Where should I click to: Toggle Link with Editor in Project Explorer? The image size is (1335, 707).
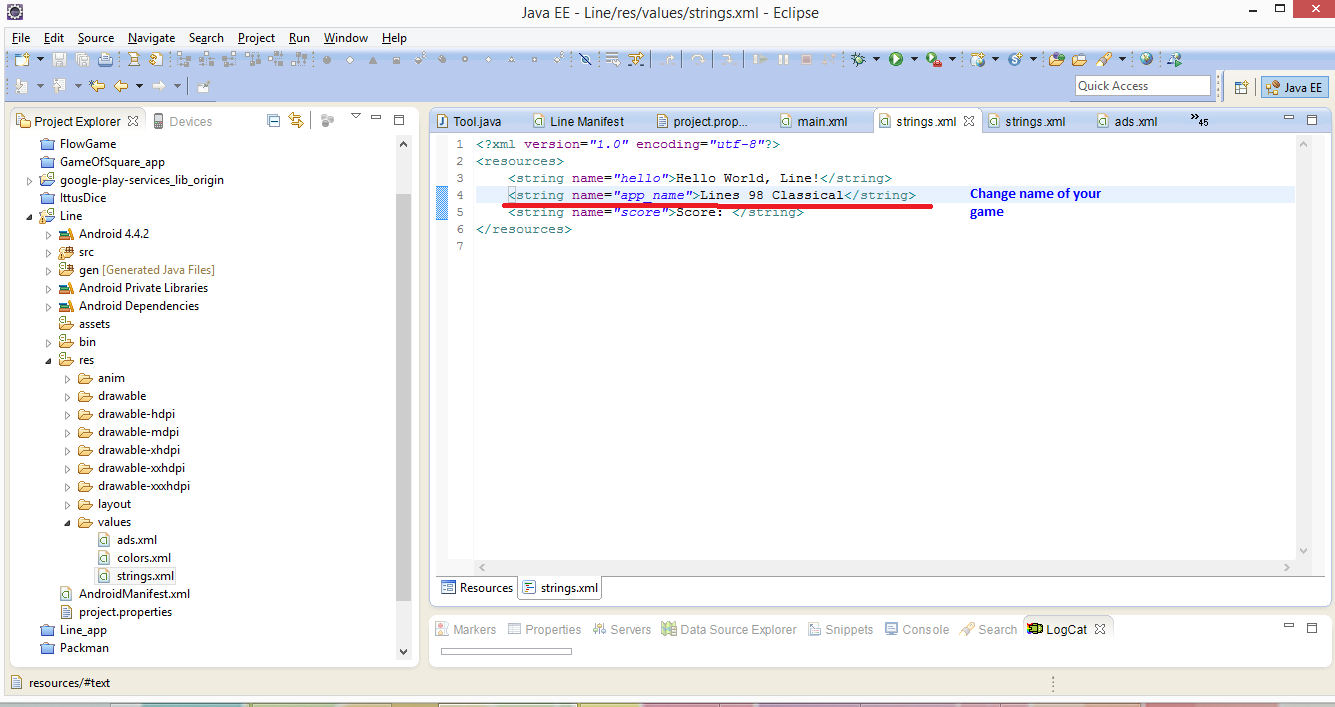pos(295,121)
